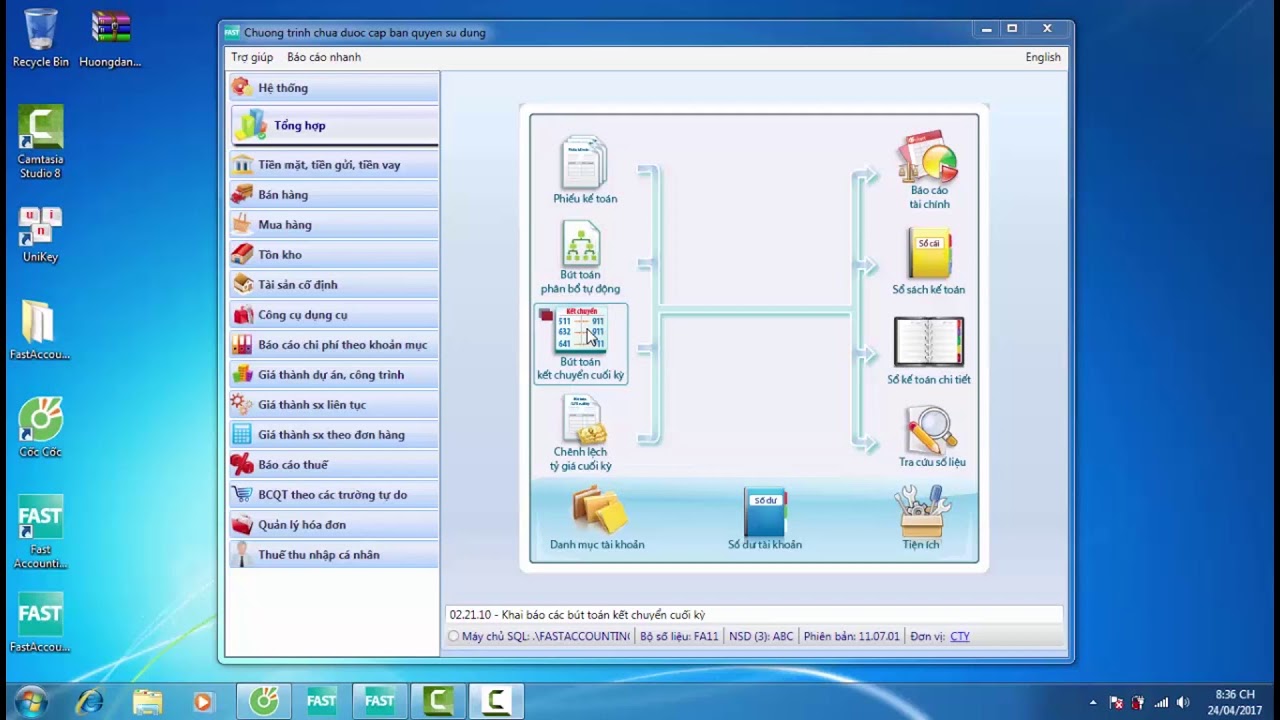The height and width of the screenshot is (720, 1280).
Task: Open Trợ giúp menu
Action: (252, 57)
